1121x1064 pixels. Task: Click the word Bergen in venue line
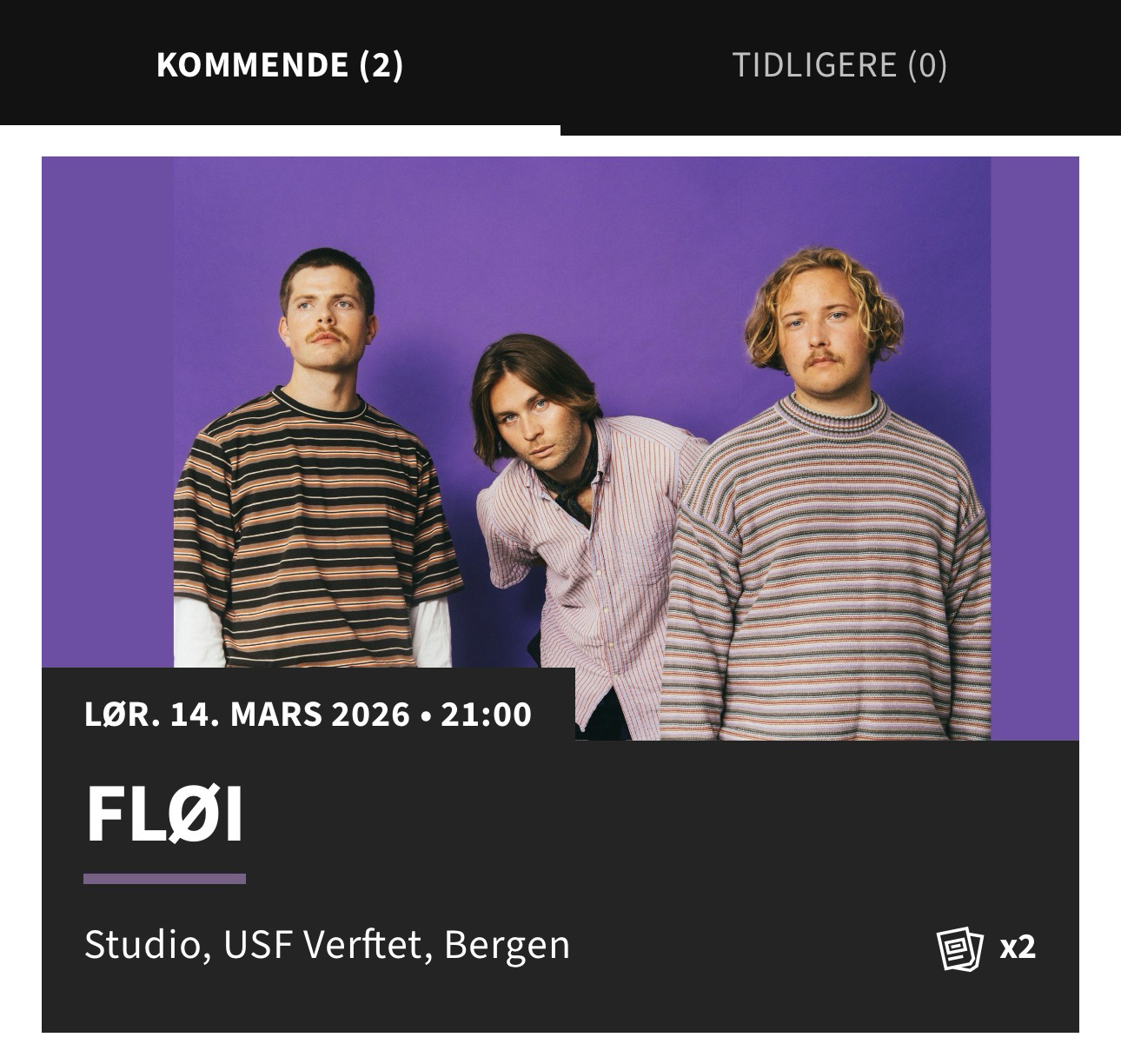click(x=507, y=947)
